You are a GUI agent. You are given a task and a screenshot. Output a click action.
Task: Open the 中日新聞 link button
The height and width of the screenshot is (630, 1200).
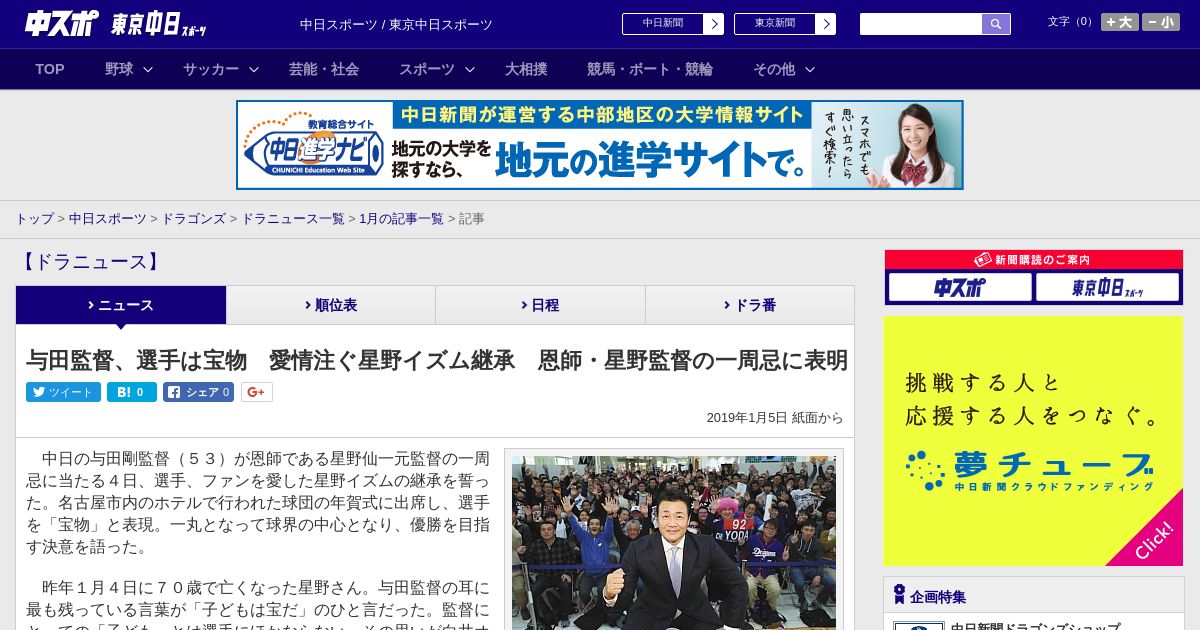672,24
